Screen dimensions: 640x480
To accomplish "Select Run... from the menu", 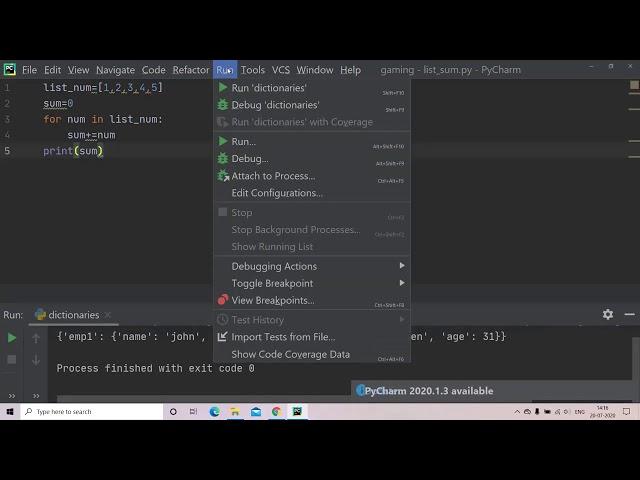I will (312, 142).
